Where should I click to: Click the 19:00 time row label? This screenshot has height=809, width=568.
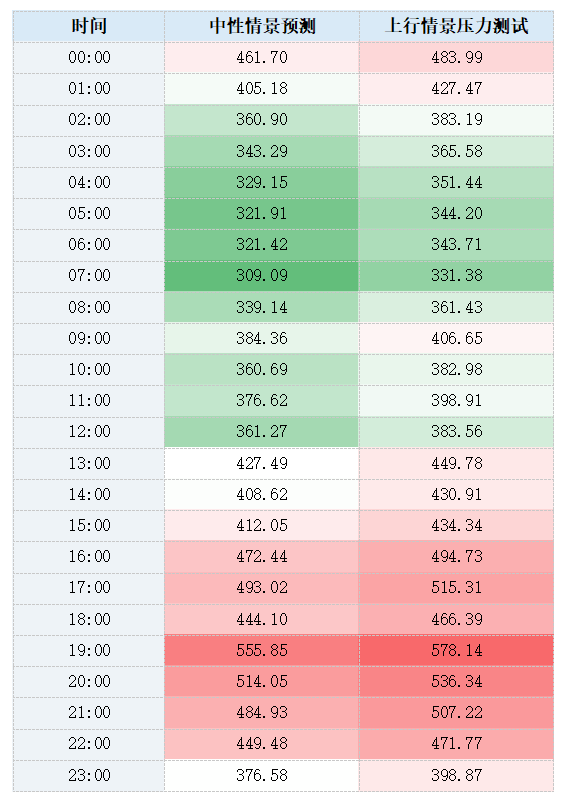pos(89,650)
